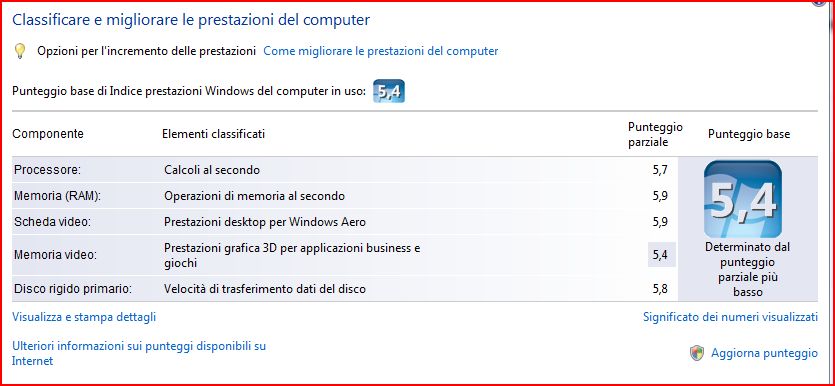The width and height of the screenshot is (835, 386).
Task: Open Come migliorare le prestazioni del computer
Action: (x=381, y=51)
